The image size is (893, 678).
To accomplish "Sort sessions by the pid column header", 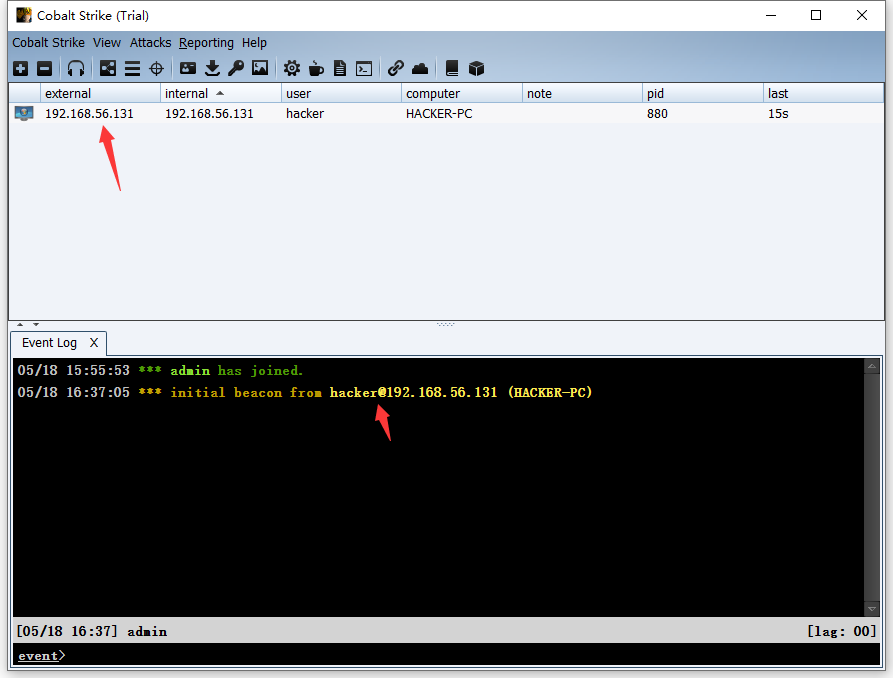I will pyautogui.click(x=703, y=93).
